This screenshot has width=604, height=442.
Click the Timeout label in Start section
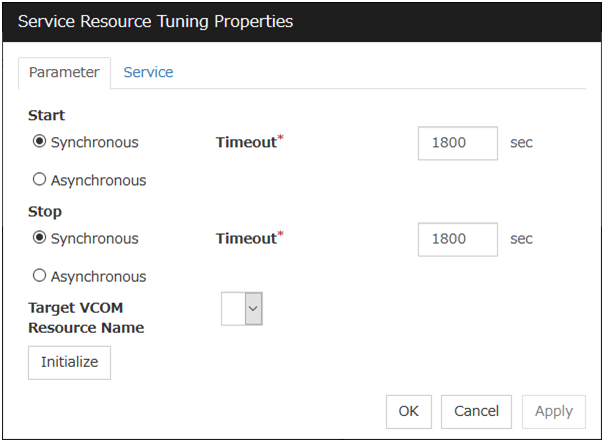[247, 142]
